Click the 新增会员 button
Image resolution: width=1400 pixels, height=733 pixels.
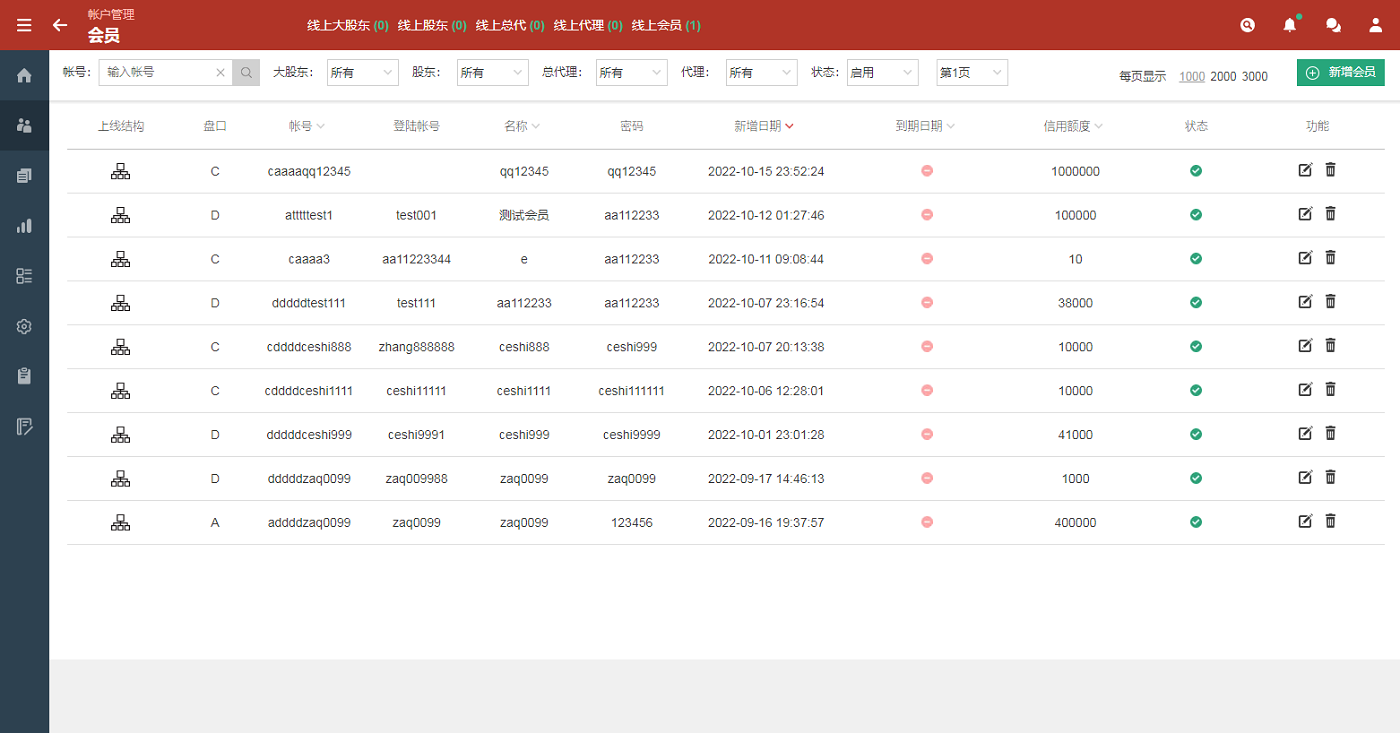[1340, 72]
